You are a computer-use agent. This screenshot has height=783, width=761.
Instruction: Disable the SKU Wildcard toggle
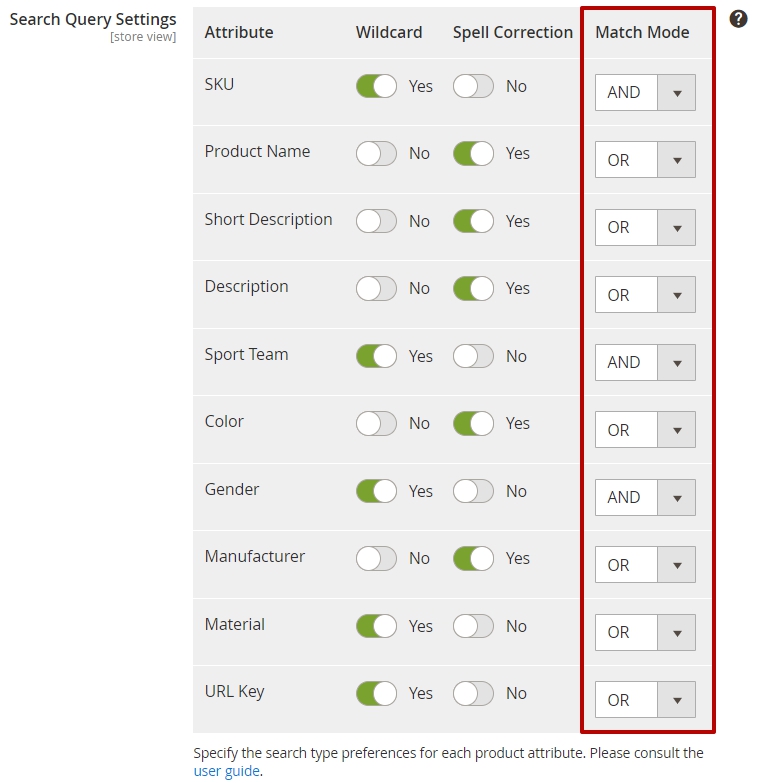pyautogui.click(x=376, y=86)
